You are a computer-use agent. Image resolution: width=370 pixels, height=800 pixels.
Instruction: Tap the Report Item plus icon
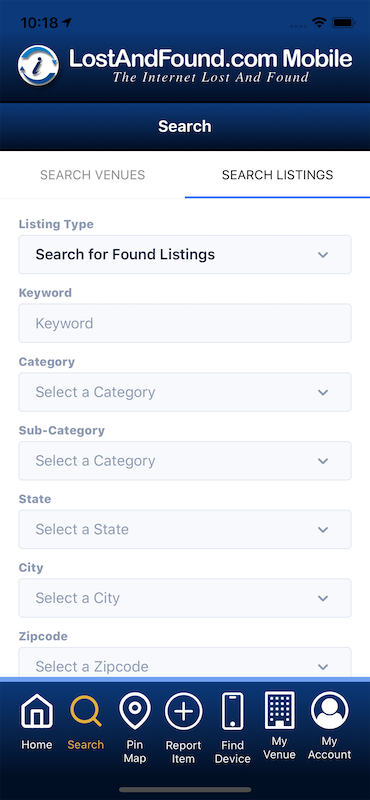pyautogui.click(x=184, y=711)
